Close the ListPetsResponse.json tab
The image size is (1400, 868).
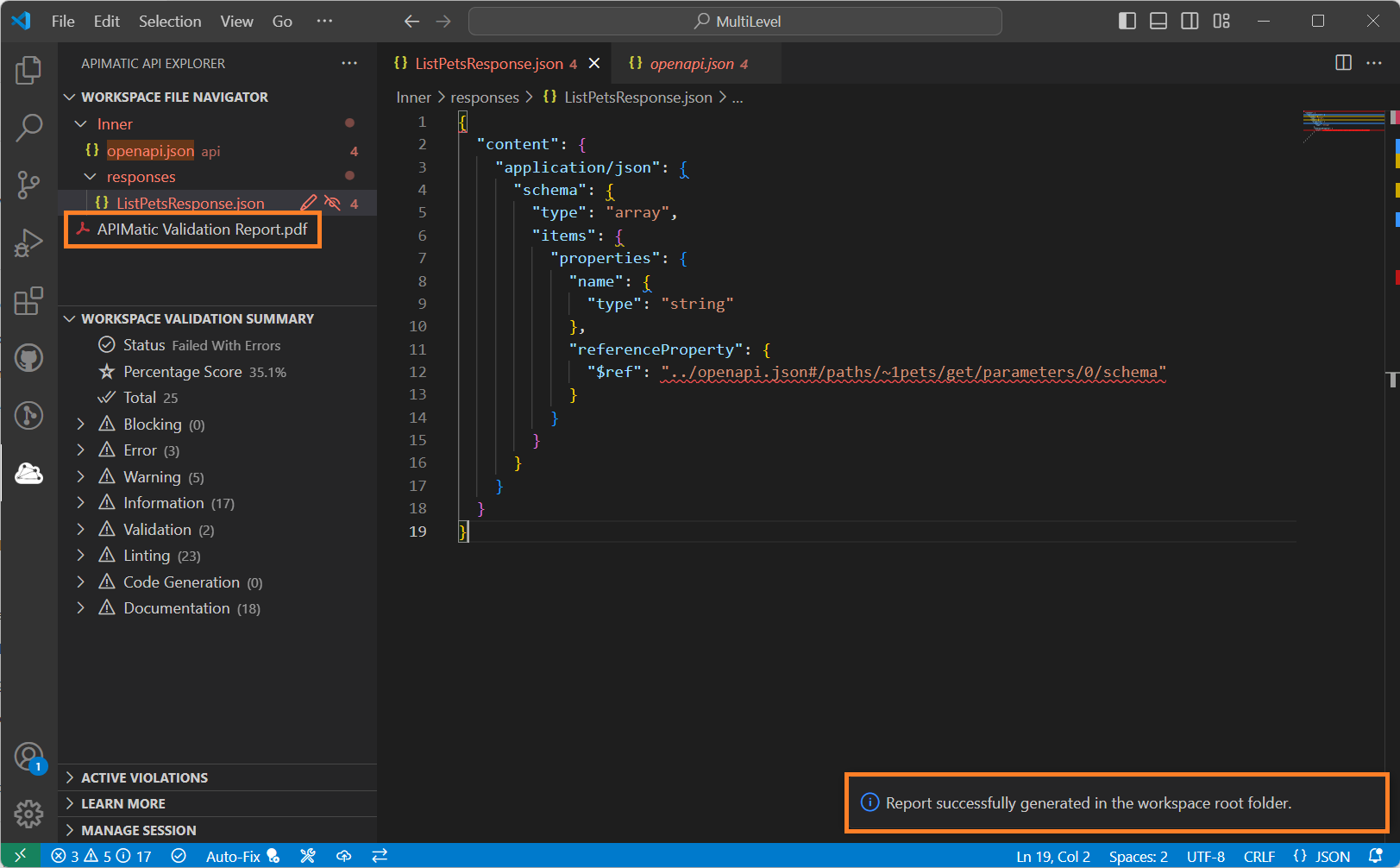(x=594, y=64)
